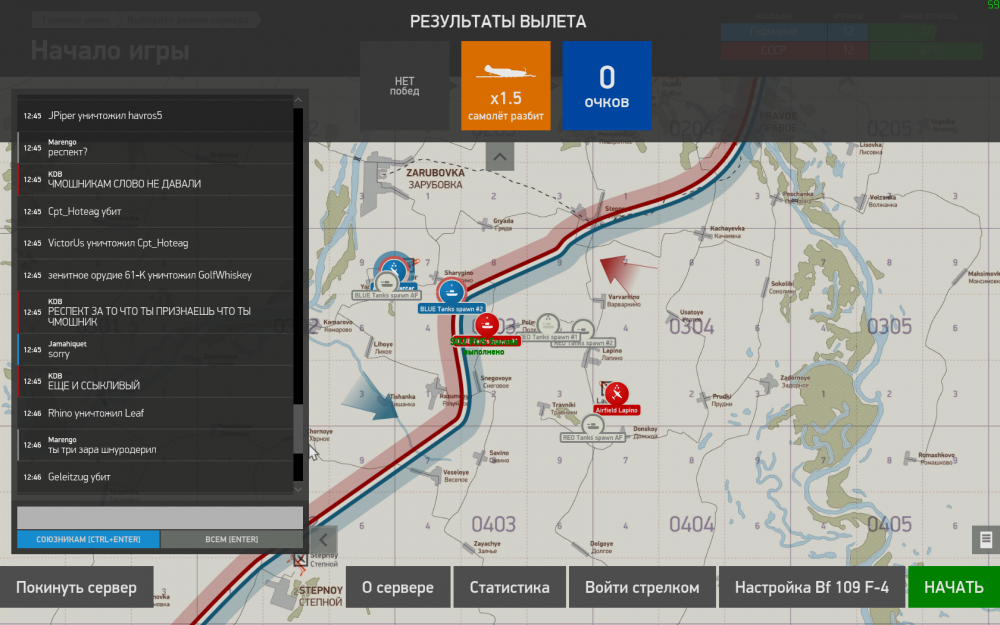Click the Snegovoye village label
This screenshot has width=1000, height=625.
(x=496, y=381)
